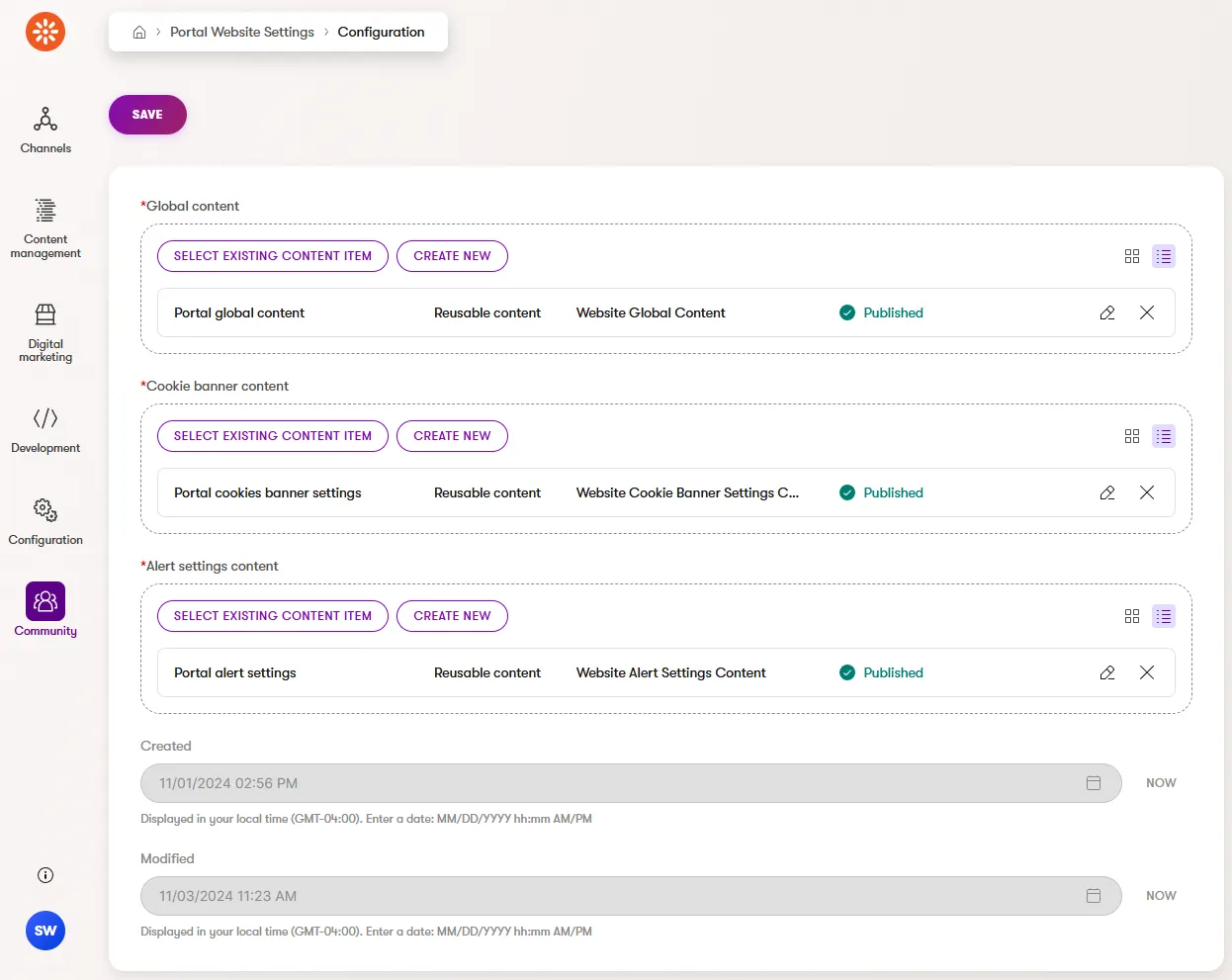This screenshot has width=1232, height=980.
Task: Navigate to Portal Website Settings breadcrumb
Action: [242, 33]
